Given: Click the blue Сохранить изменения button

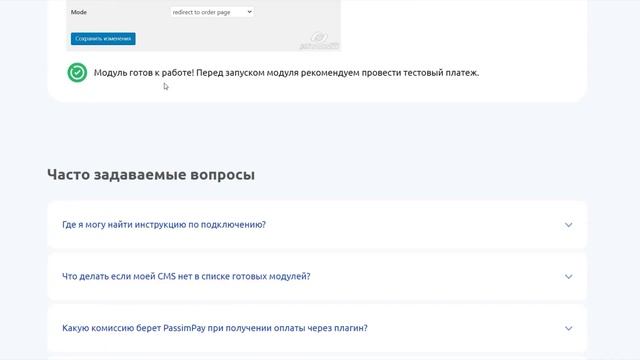Looking at the screenshot, I should [103, 39].
